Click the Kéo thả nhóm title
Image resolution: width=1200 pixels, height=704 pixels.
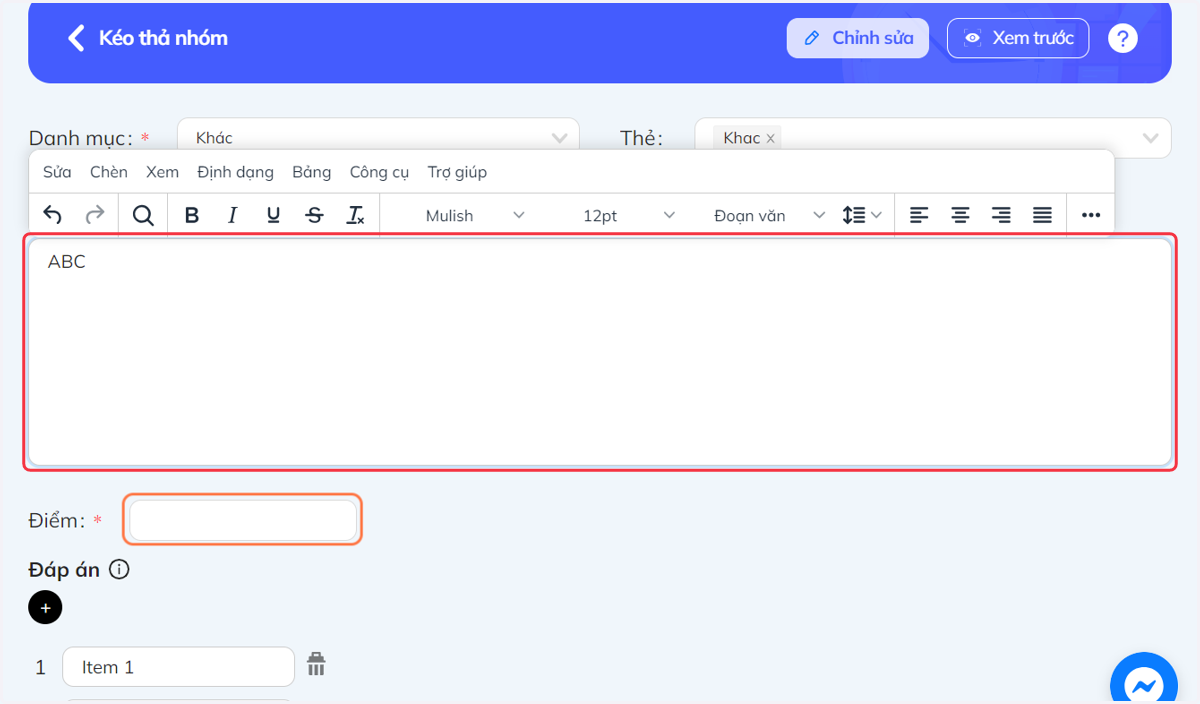pyautogui.click(x=163, y=38)
